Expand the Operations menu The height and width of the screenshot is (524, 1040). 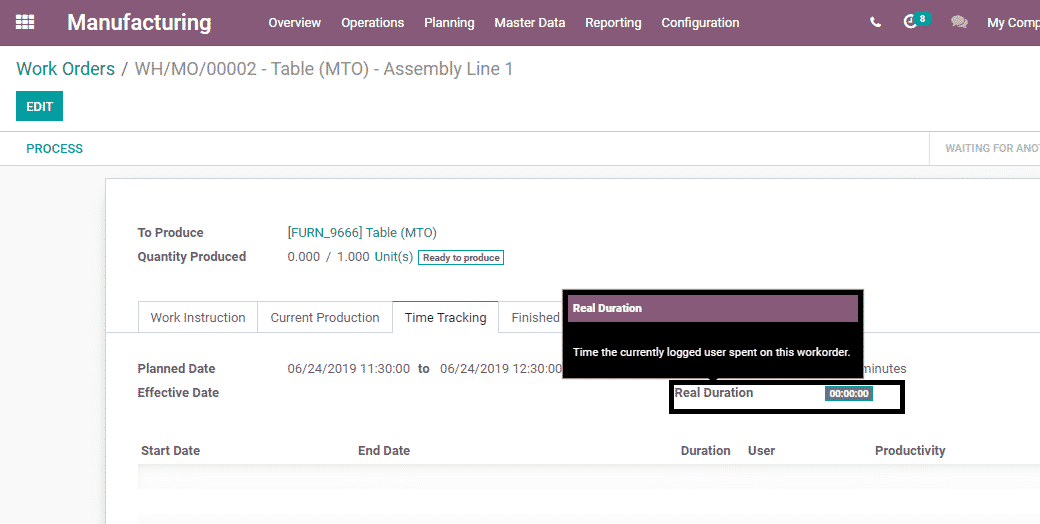point(372,22)
